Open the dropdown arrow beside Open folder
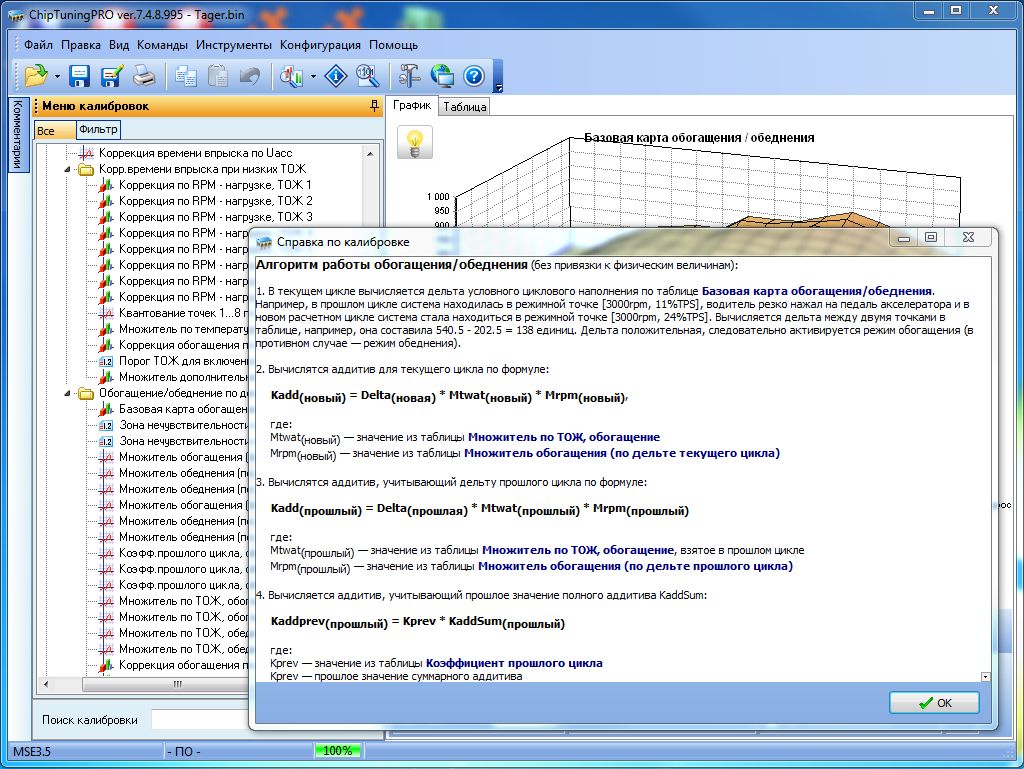This screenshot has width=1024, height=769. click(57, 76)
